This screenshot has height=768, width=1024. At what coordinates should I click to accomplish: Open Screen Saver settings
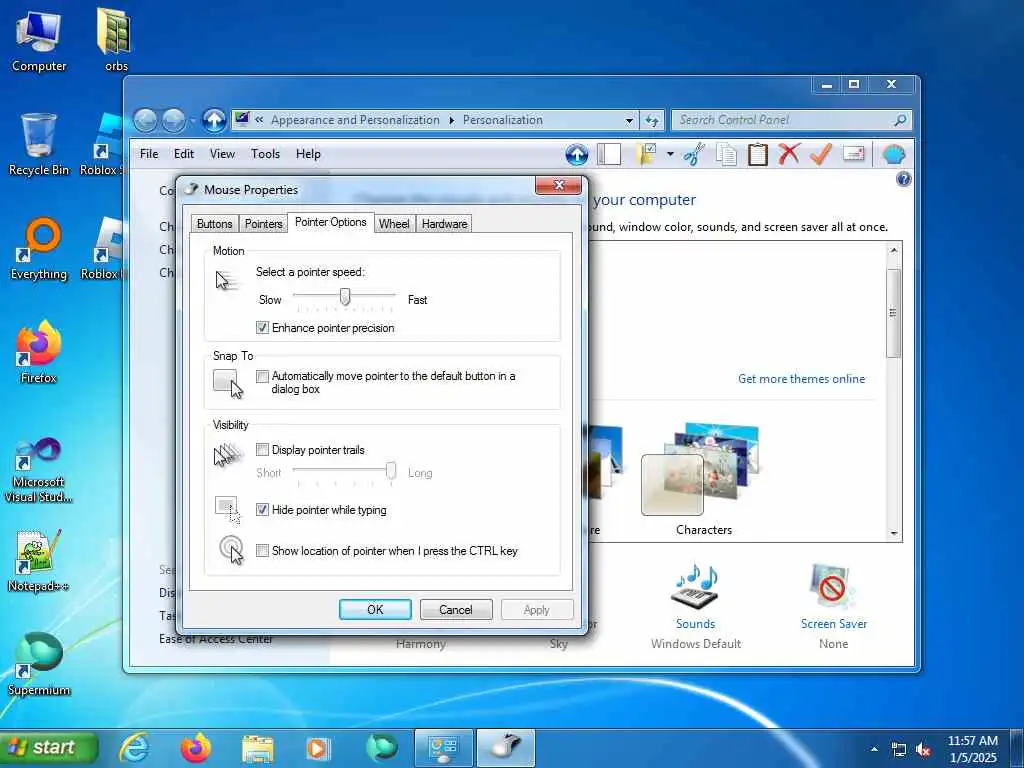tap(833, 586)
